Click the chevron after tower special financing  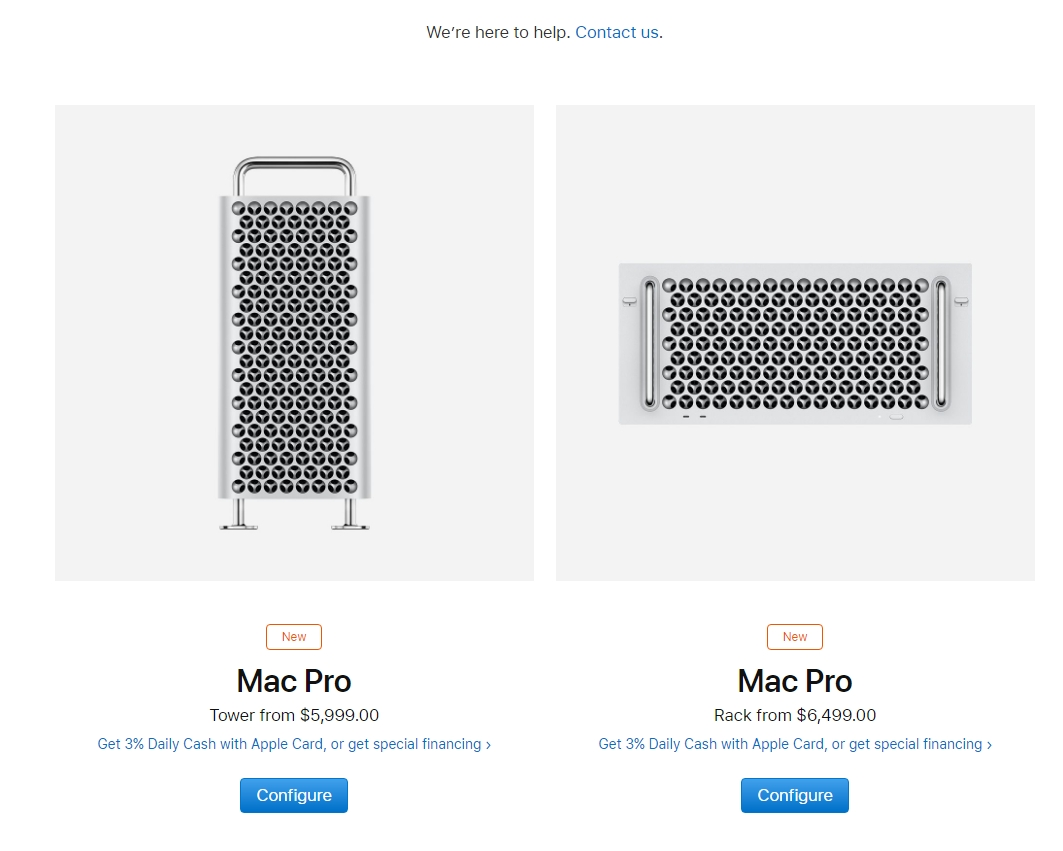(488, 745)
